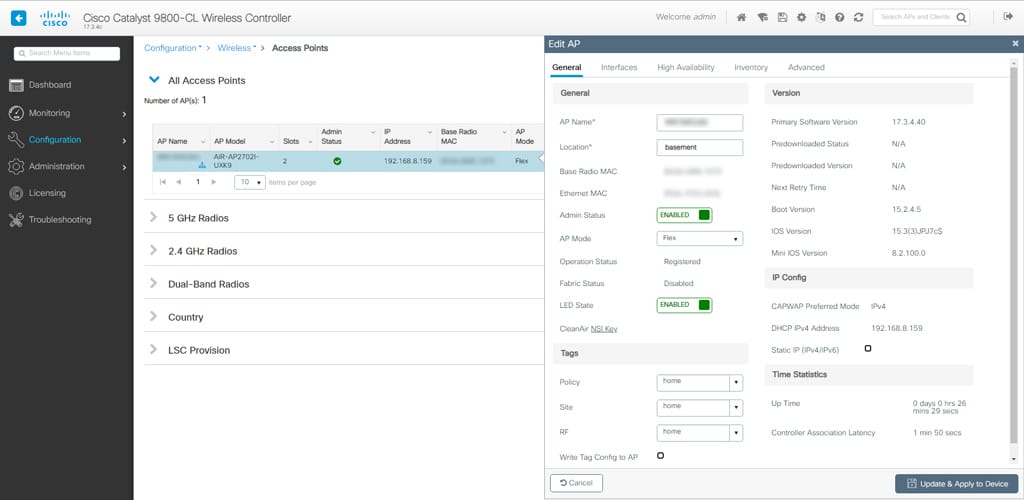1024x500 pixels.
Task: Open the Monitoring menu item
Action: pyautogui.click(x=67, y=114)
